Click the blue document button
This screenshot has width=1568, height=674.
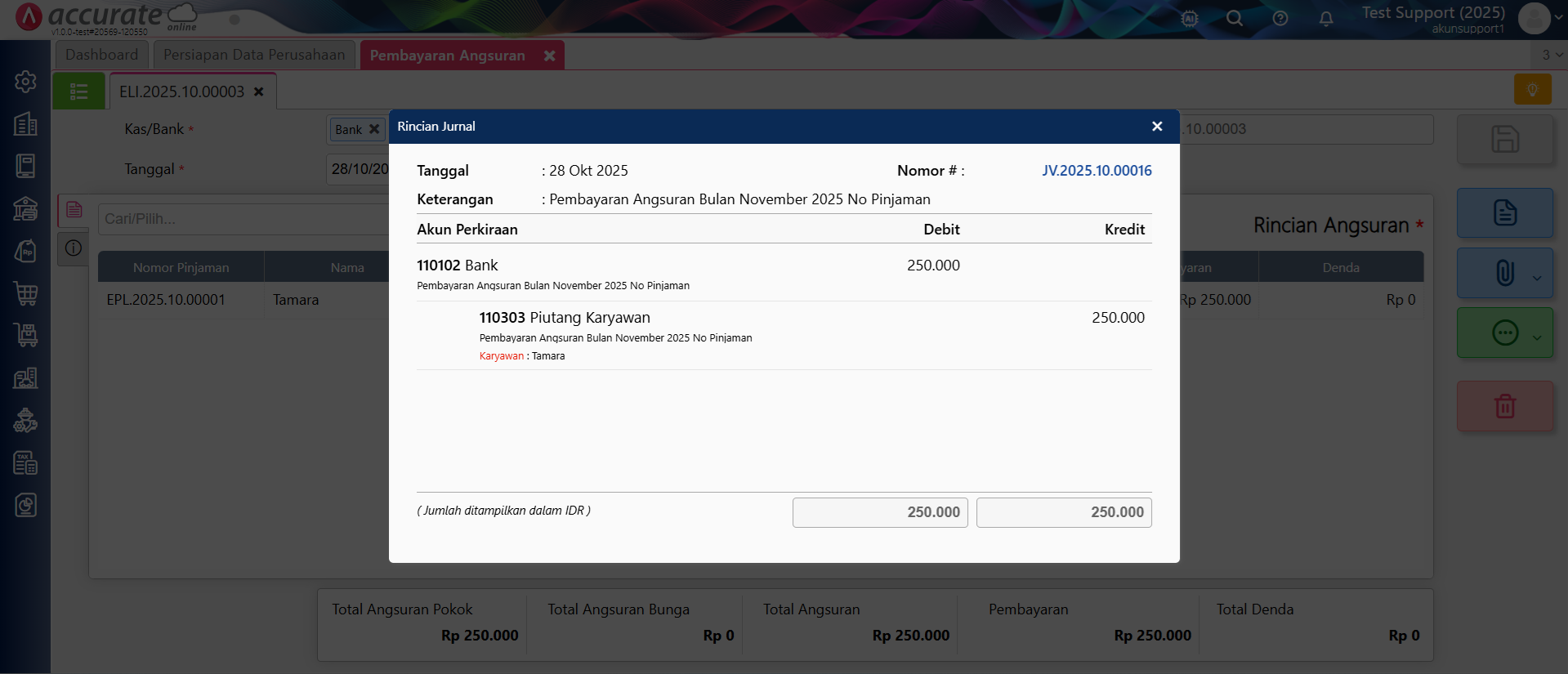coord(1504,213)
